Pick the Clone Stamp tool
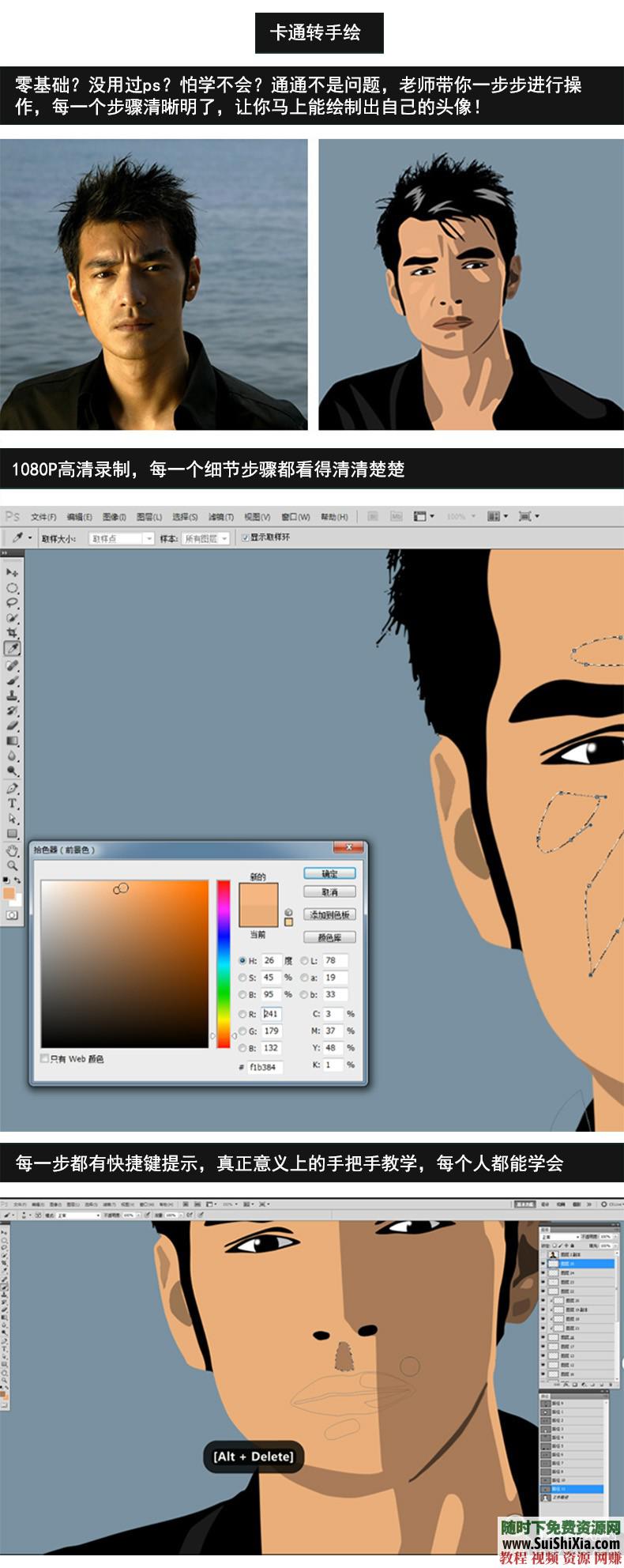The width and height of the screenshot is (624, 1568). click(12, 695)
